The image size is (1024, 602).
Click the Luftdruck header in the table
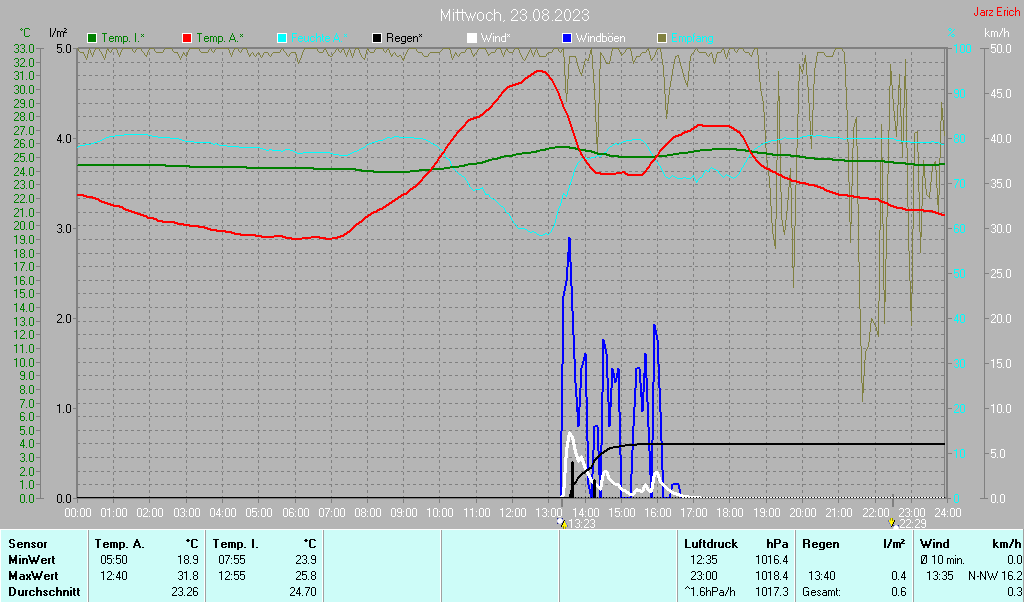[x=708, y=543]
